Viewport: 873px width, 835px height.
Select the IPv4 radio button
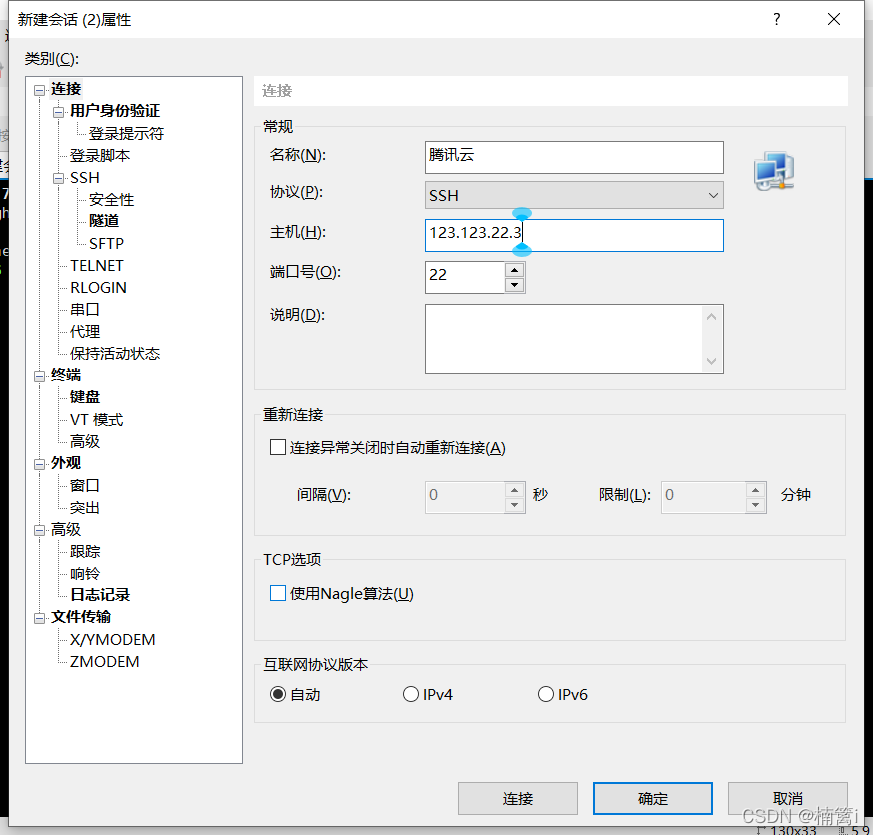tap(410, 694)
